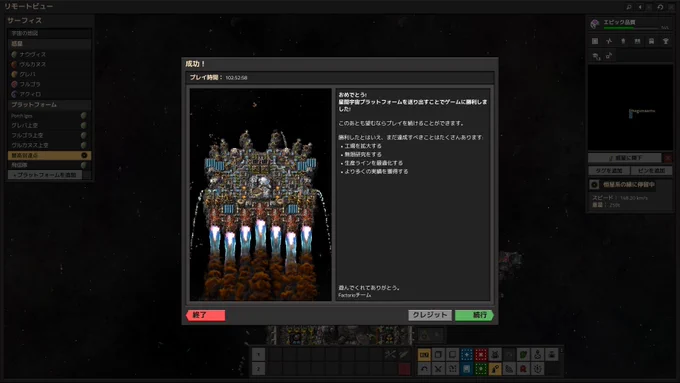
Task: Click the red X button beside 惑星に降下
Action: (668, 158)
